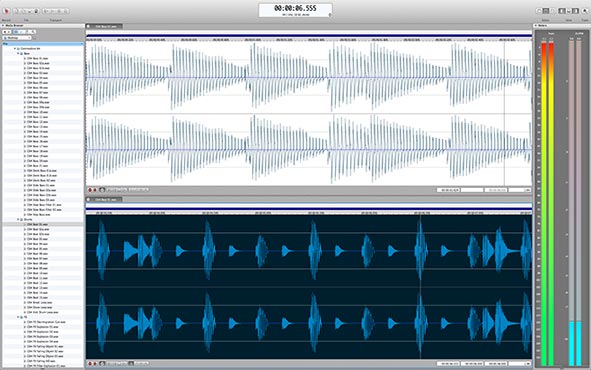Switch to the CM4 Beat 01.wav editor tab

click(x=104, y=200)
